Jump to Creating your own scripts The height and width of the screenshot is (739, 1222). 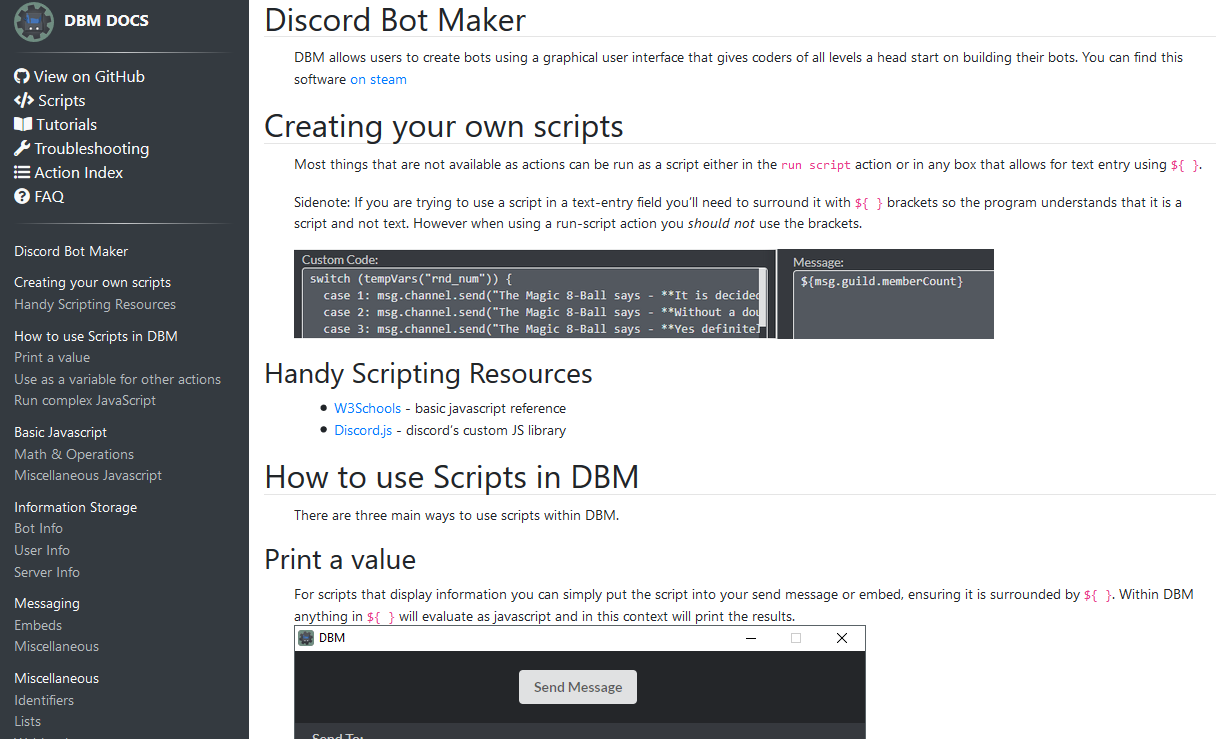[92, 282]
